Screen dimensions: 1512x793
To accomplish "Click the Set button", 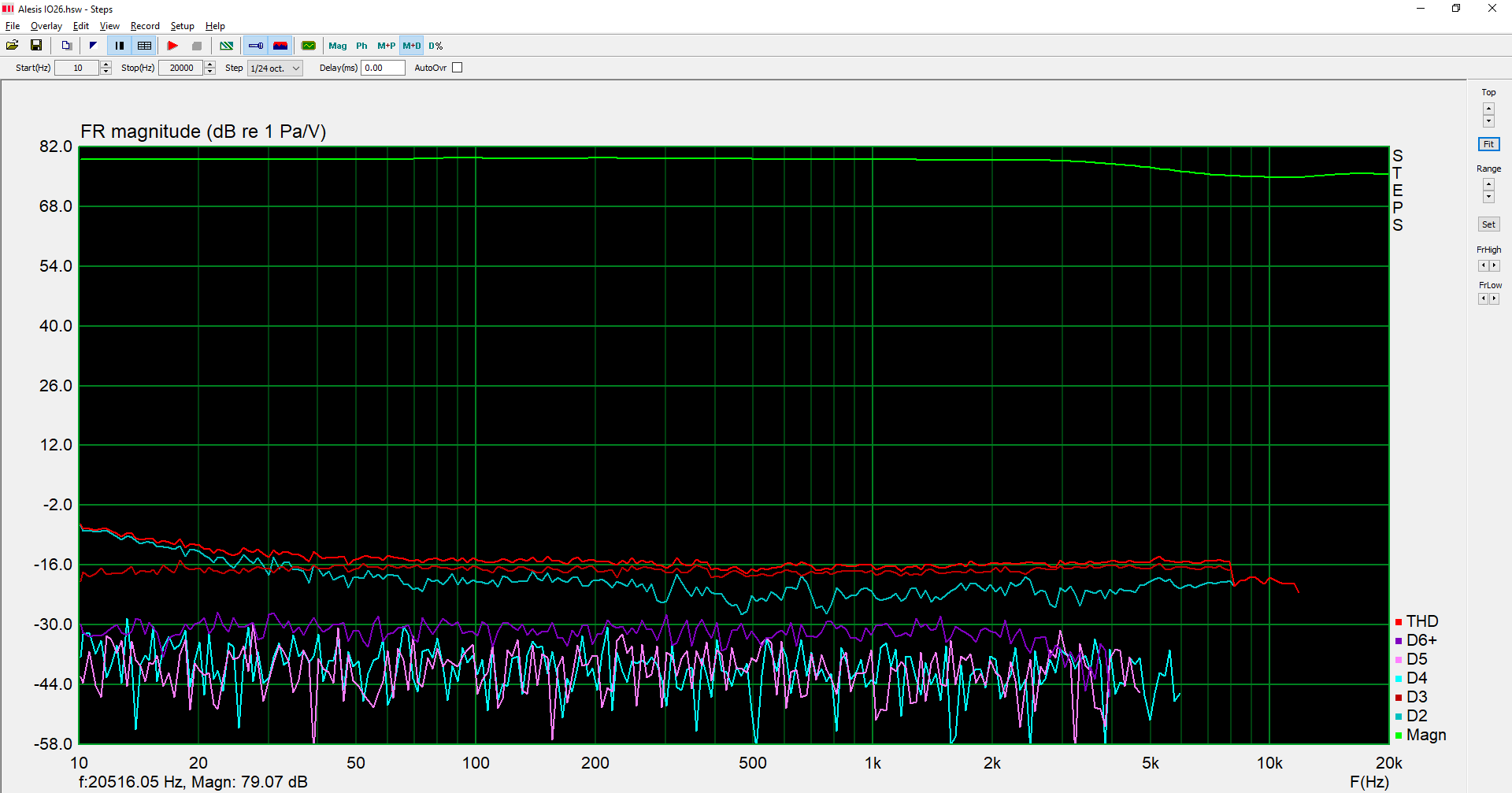I will pos(1488,224).
